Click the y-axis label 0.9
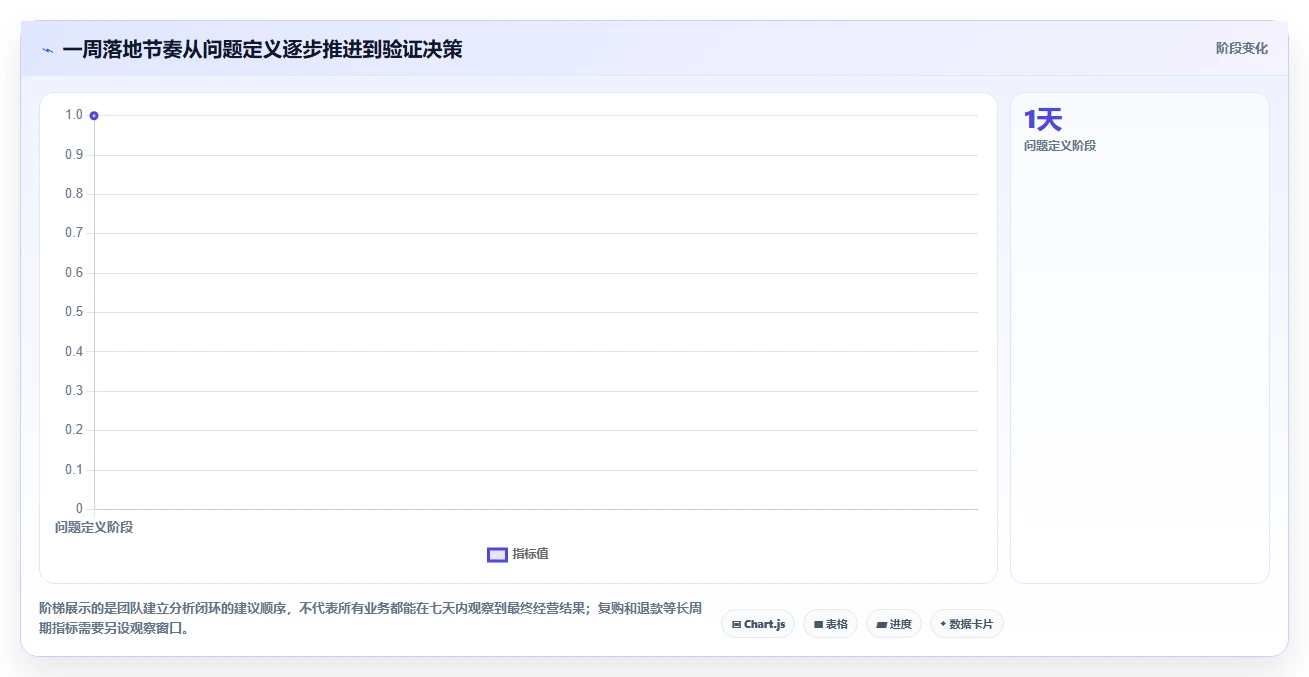 [x=74, y=155]
